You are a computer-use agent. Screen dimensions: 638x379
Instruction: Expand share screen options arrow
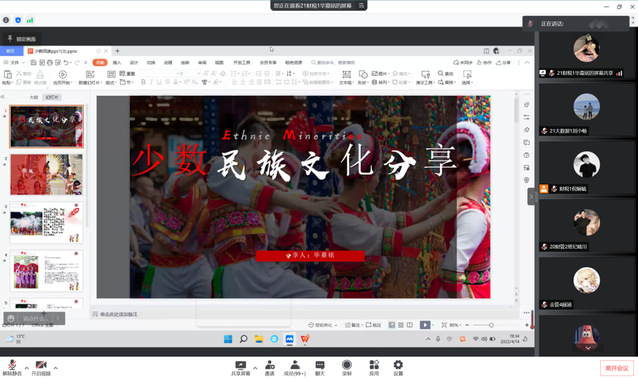click(x=255, y=368)
